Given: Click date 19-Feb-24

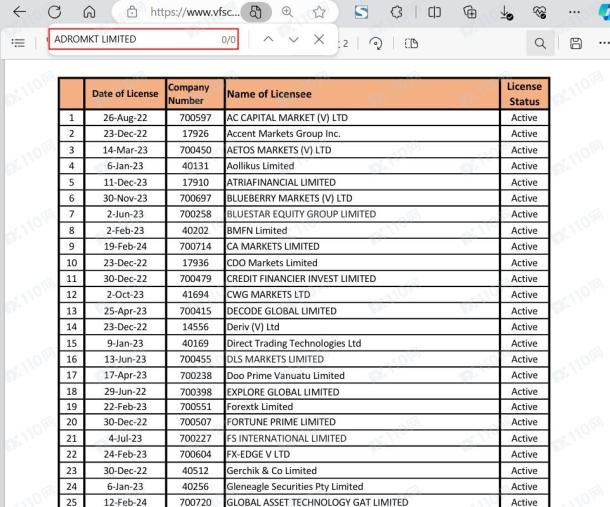Looking at the screenshot, I should tap(125, 246).
